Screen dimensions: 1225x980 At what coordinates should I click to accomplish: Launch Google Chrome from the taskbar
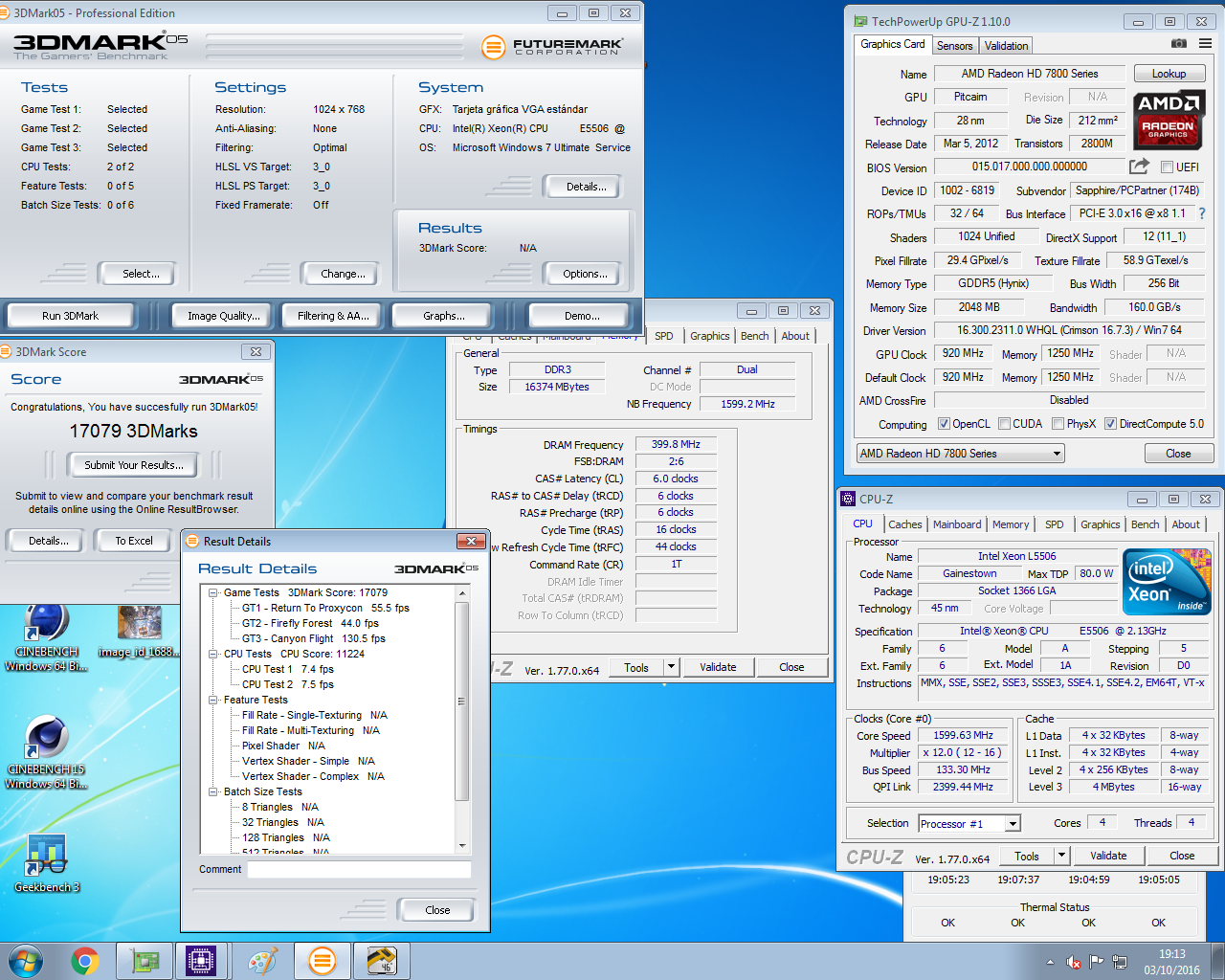coord(85,961)
